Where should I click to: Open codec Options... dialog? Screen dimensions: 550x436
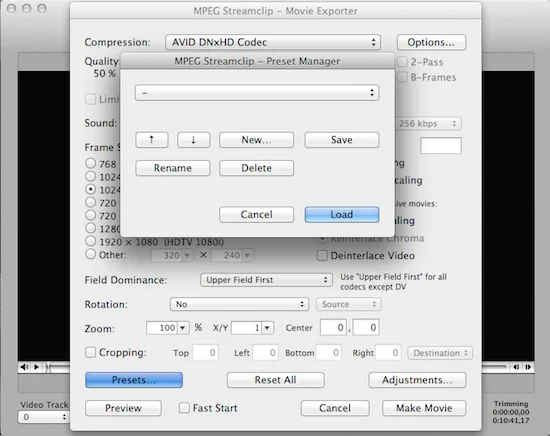click(431, 42)
